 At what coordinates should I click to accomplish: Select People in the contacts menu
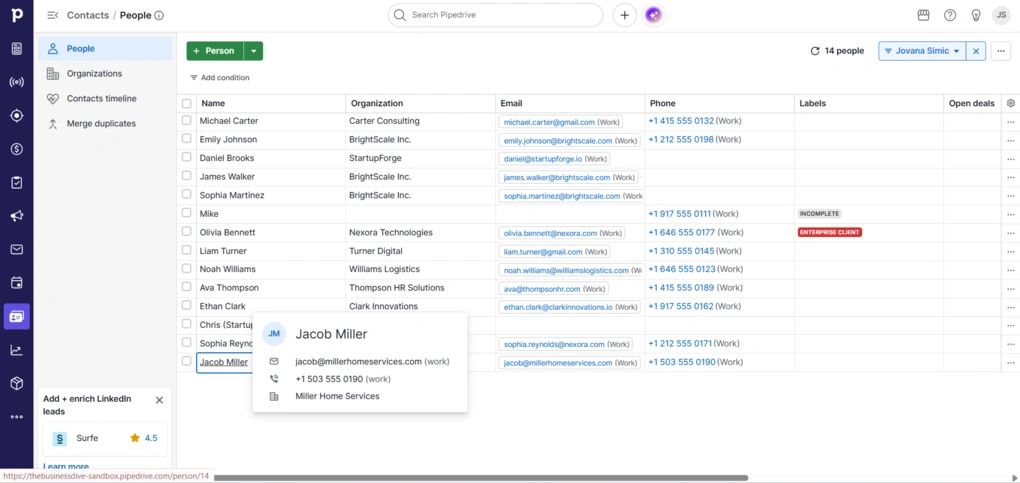click(105, 49)
